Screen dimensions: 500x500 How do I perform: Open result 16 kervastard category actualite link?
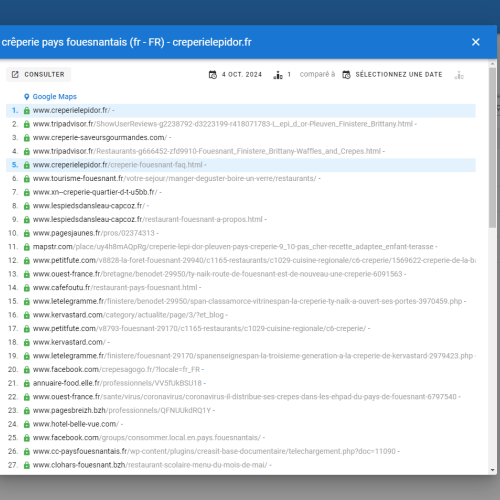[x=128, y=315]
